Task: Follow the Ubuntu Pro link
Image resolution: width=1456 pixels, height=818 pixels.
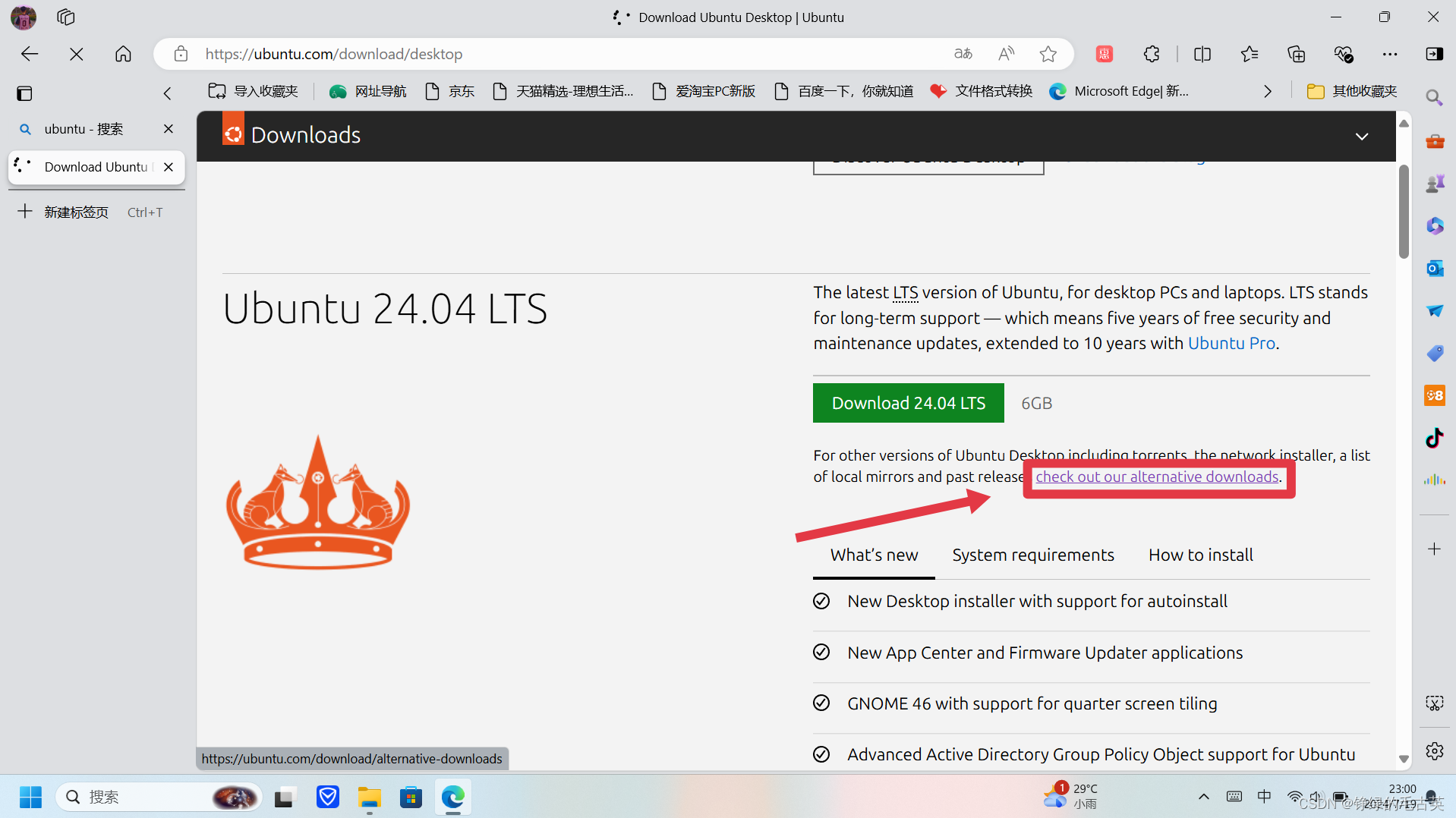Action: click(1231, 343)
